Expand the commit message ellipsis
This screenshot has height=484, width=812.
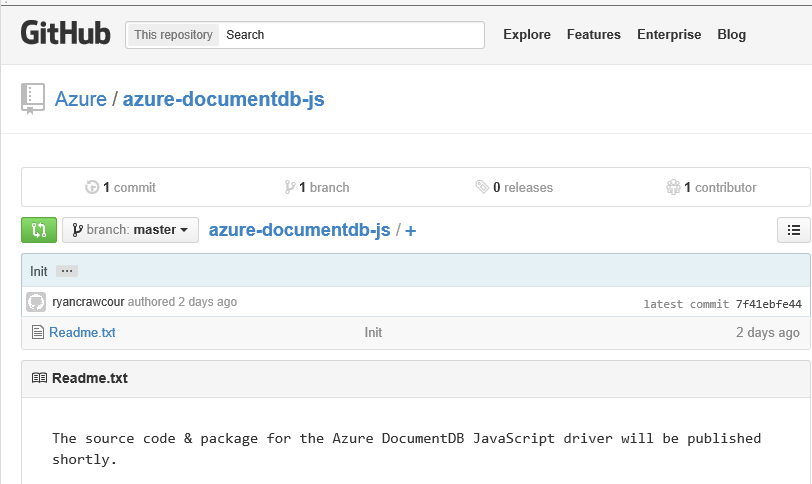tap(66, 271)
